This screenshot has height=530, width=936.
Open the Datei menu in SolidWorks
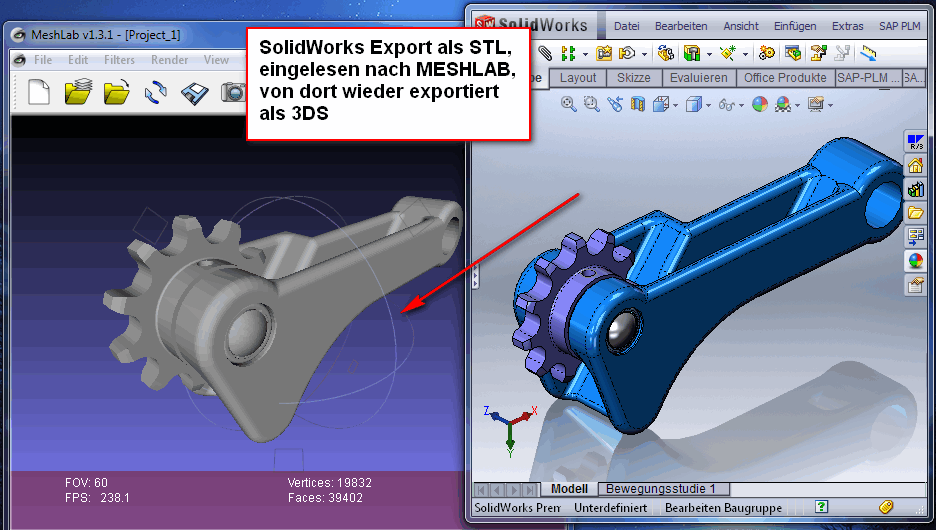coord(626,26)
